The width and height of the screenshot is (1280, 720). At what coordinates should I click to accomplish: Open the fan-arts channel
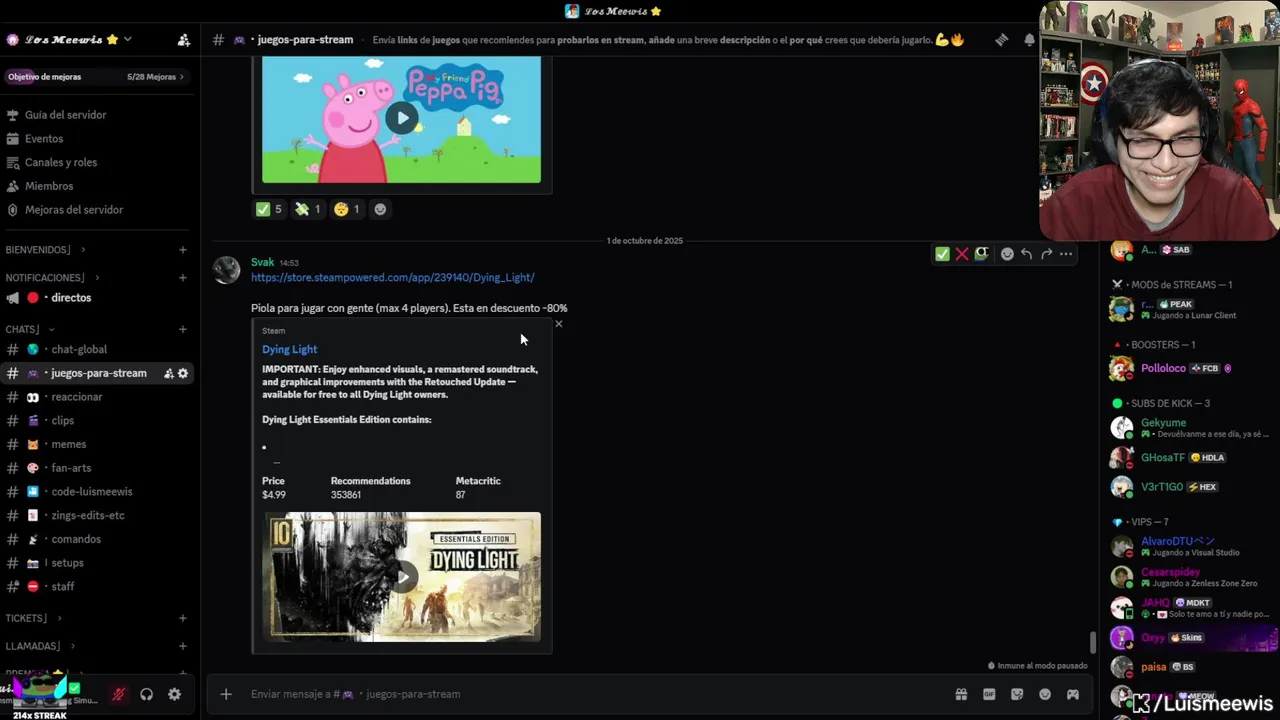98,468
